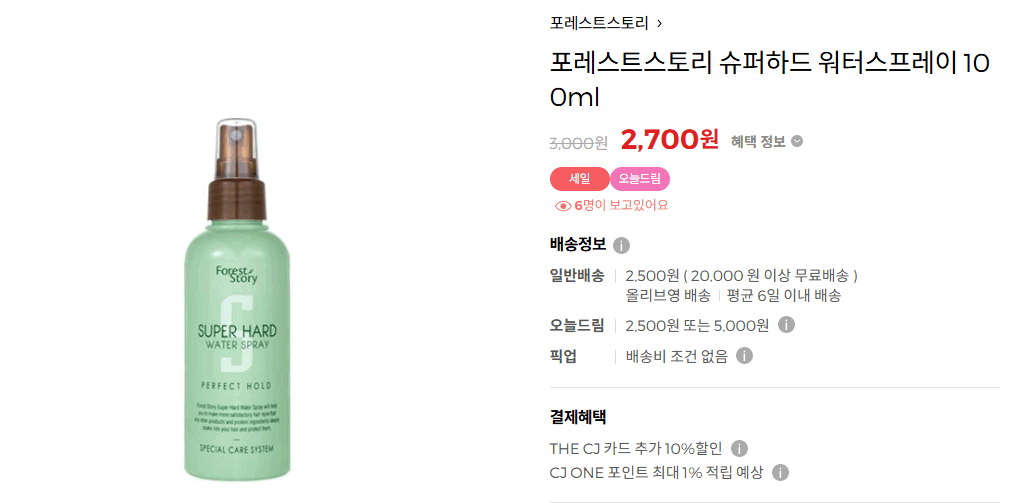The width and height of the screenshot is (1020, 503).
Task: Click the crossed-out 3,000원 original price
Action: click(x=578, y=142)
